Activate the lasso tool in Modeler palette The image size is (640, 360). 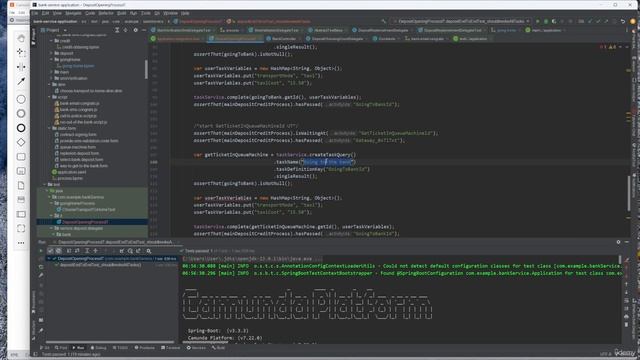(x=21, y=52)
